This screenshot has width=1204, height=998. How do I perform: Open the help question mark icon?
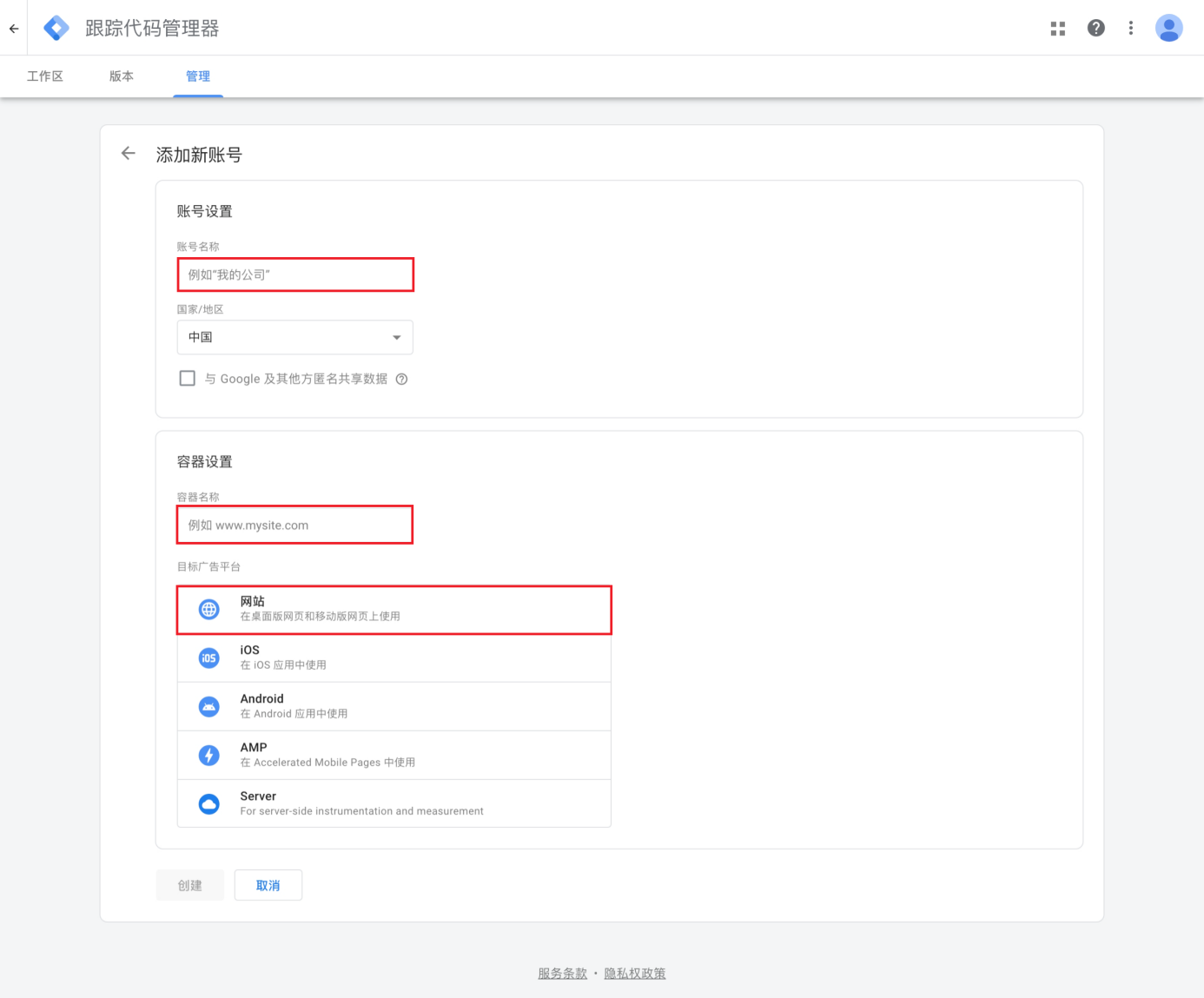[x=1095, y=29]
